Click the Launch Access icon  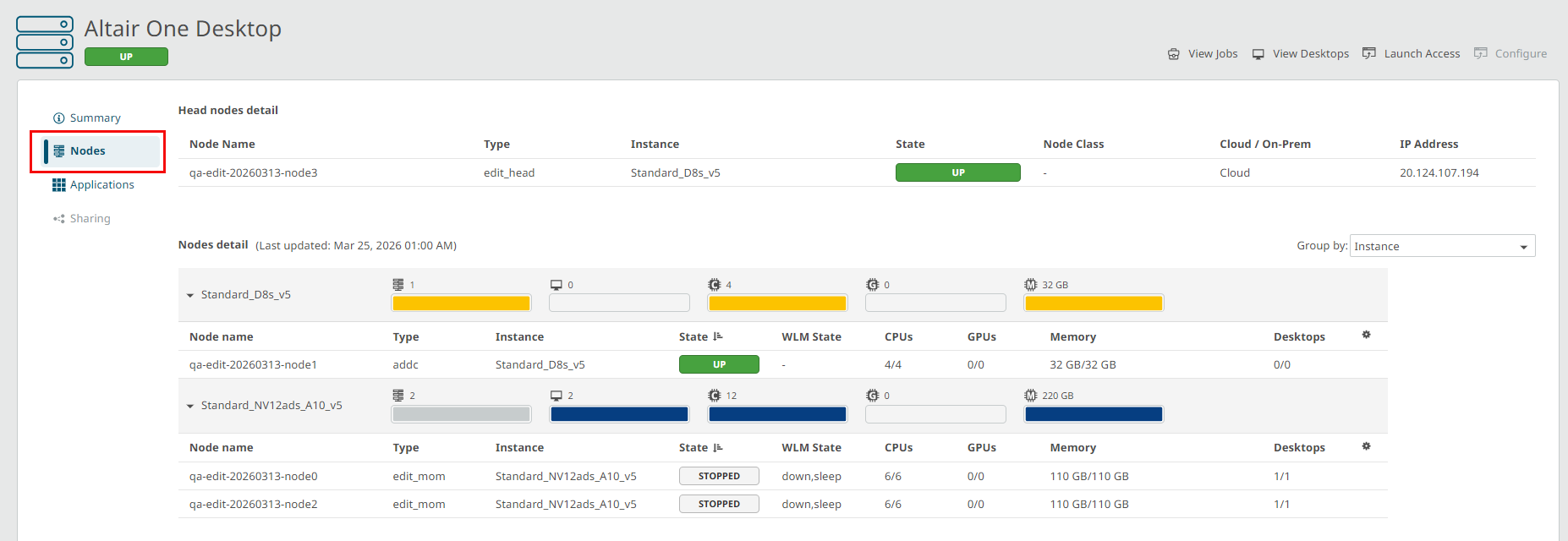(1368, 53)
